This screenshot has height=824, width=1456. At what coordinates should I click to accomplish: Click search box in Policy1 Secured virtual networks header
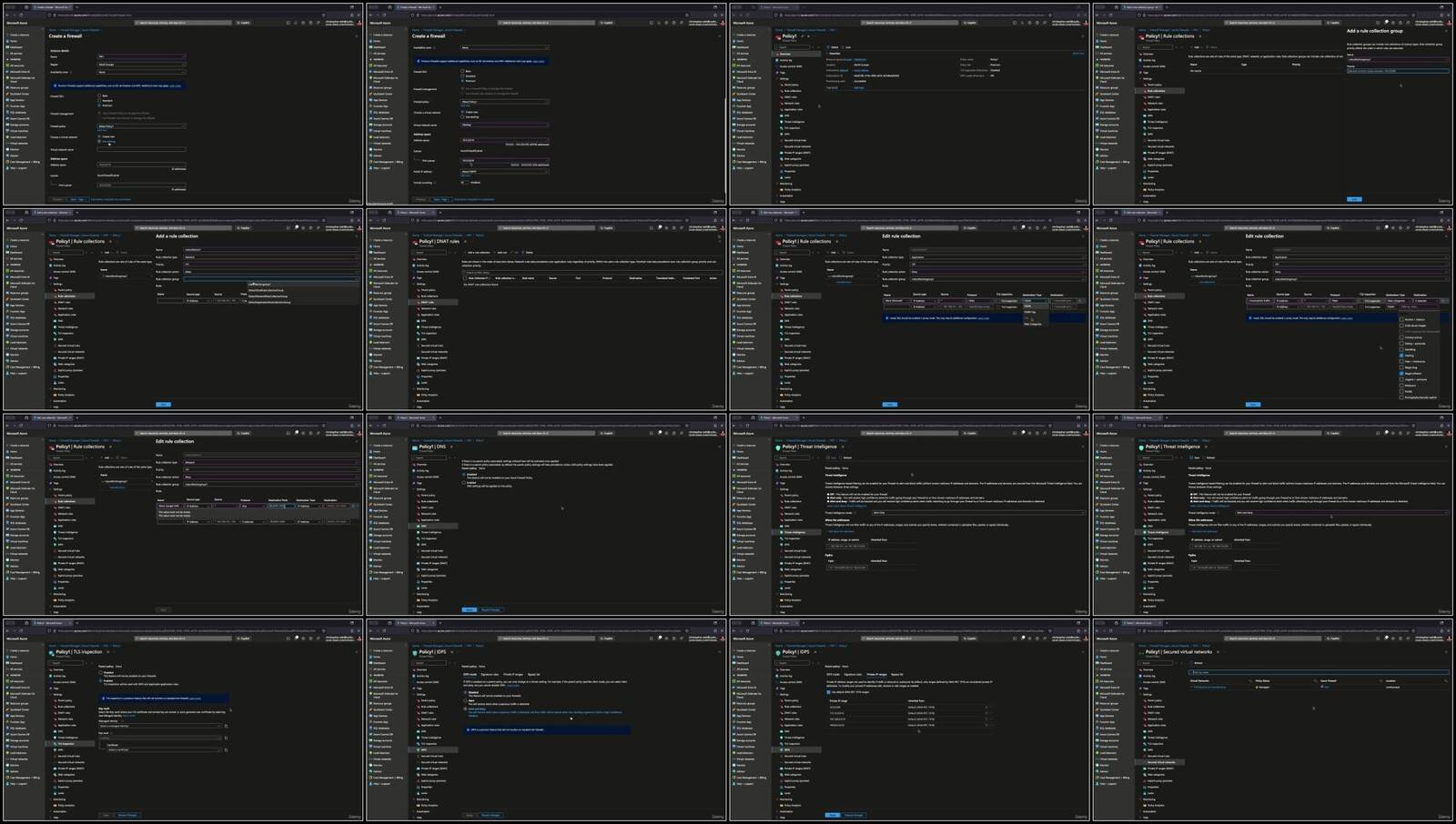click(1272, 638)
